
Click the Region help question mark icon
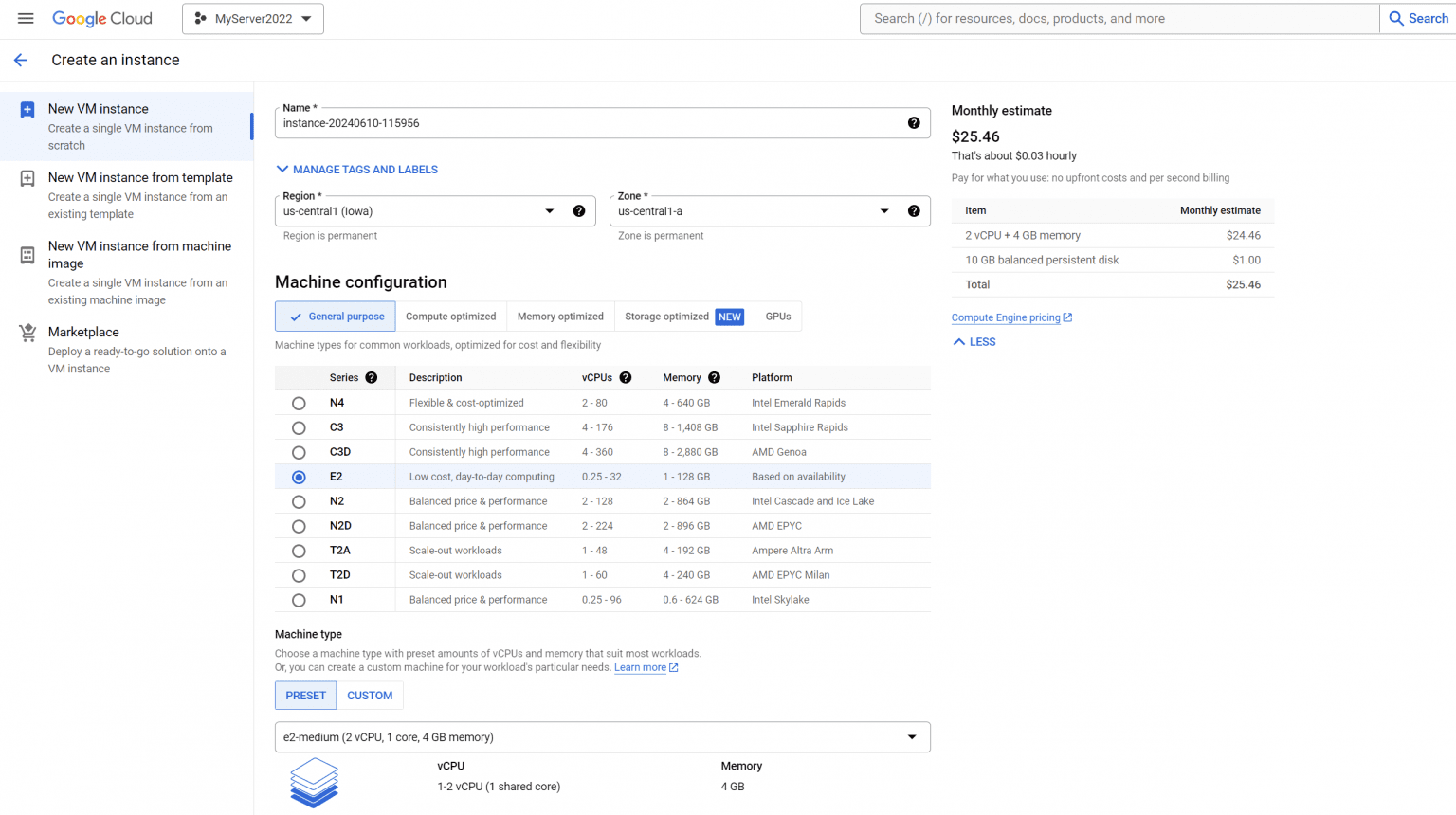point(579,211)
